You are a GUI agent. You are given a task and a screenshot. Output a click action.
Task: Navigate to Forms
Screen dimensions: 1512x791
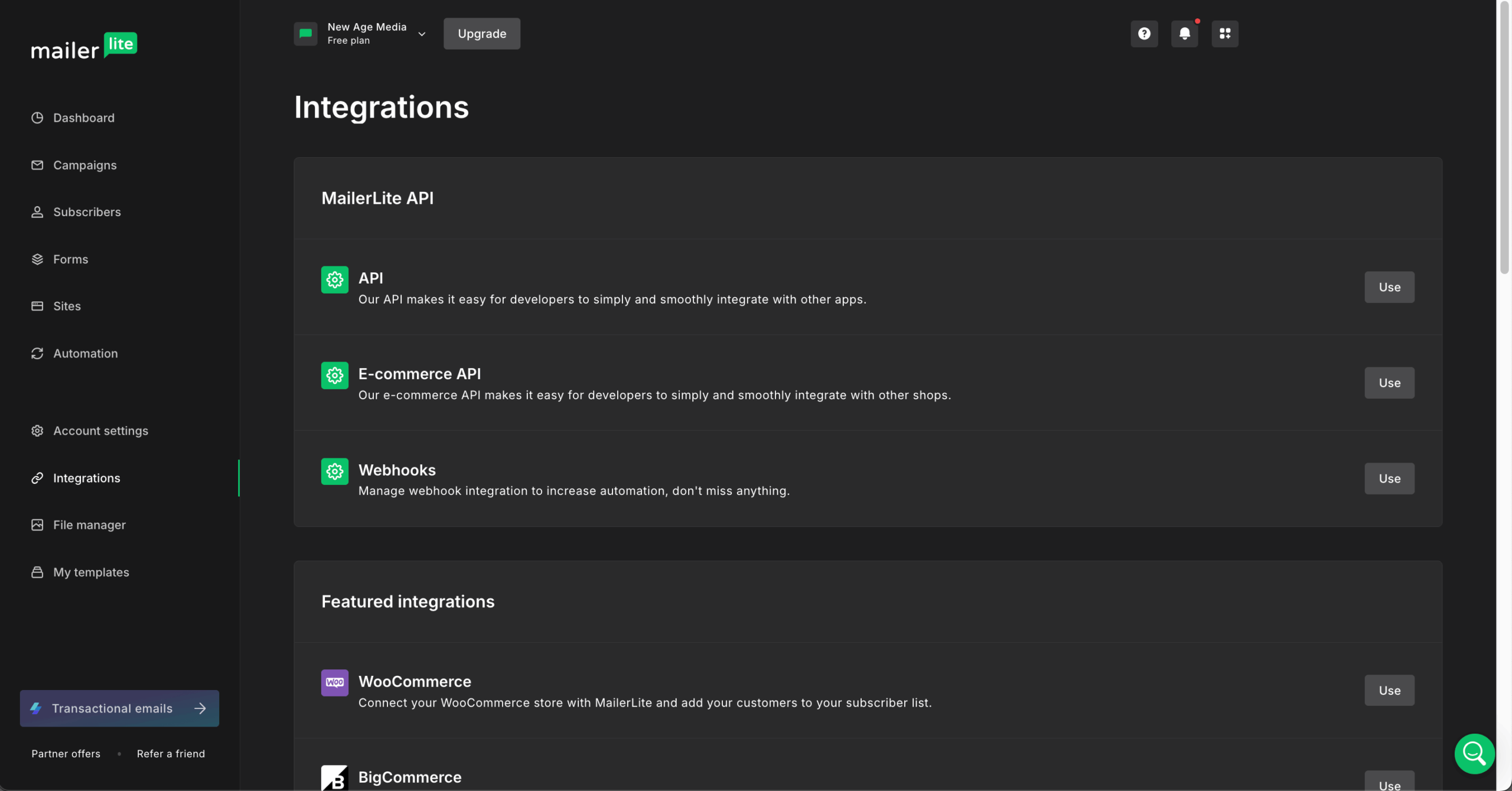tap(70, 259)
